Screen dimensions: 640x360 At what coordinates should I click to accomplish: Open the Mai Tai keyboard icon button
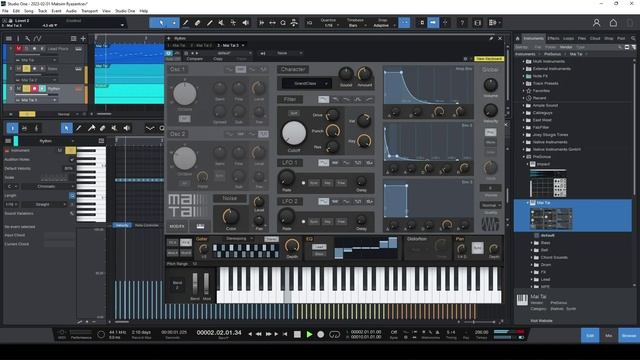click(x=200, y=226)
